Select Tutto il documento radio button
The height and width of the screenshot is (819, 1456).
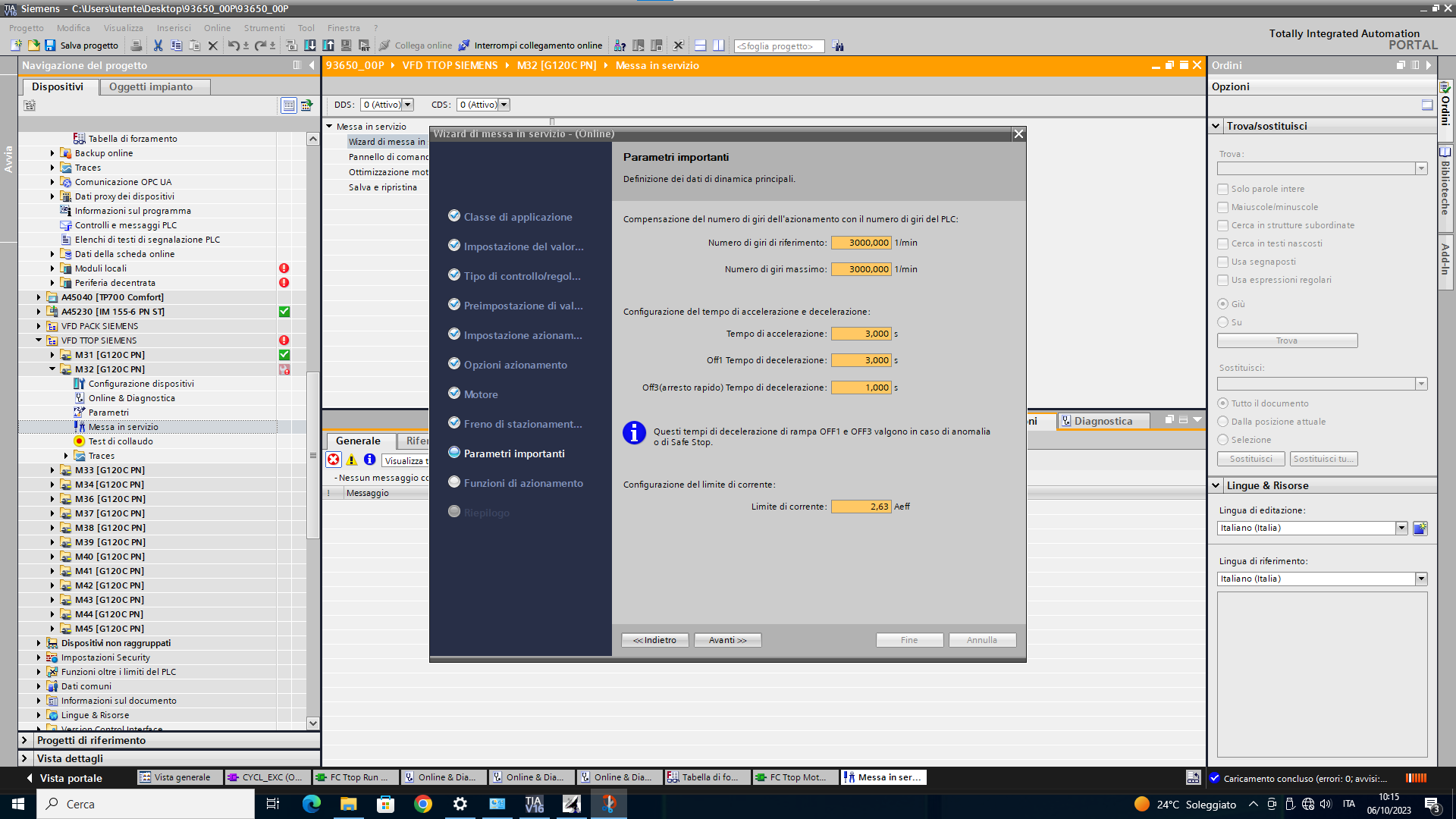tap(1222, 403)
